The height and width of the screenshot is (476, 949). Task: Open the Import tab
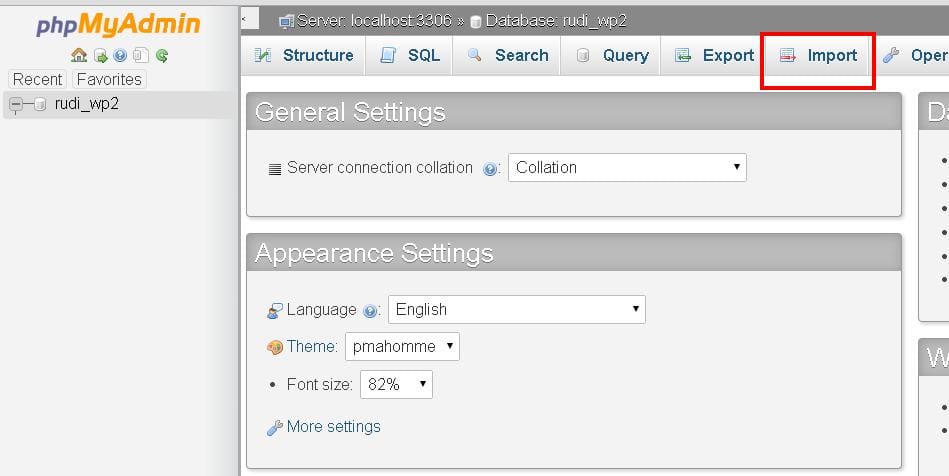pyautogui.click(x=818, y=55)
